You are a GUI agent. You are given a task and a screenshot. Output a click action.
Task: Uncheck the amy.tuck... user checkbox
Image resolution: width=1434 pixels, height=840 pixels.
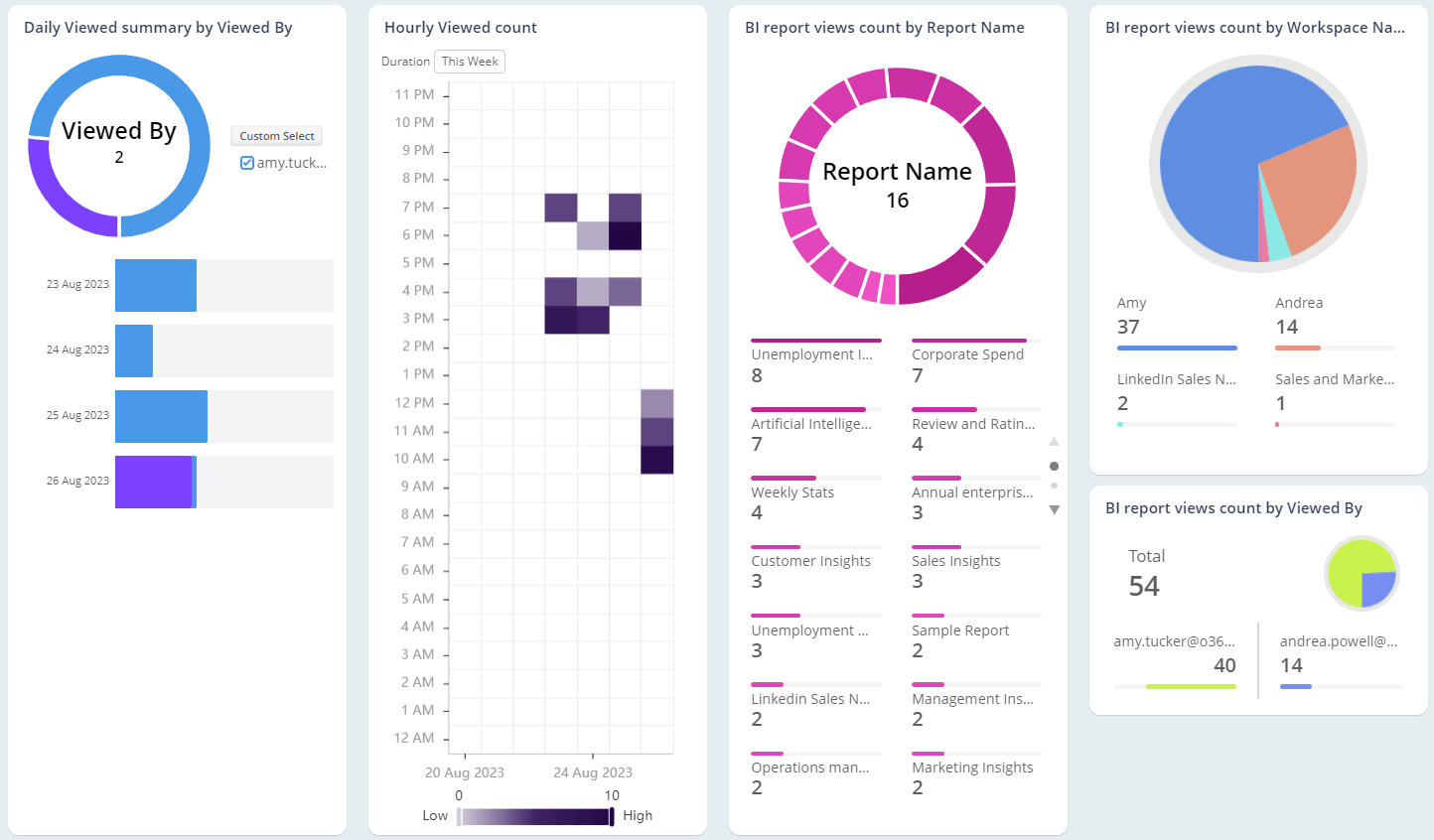coord(247,162)
